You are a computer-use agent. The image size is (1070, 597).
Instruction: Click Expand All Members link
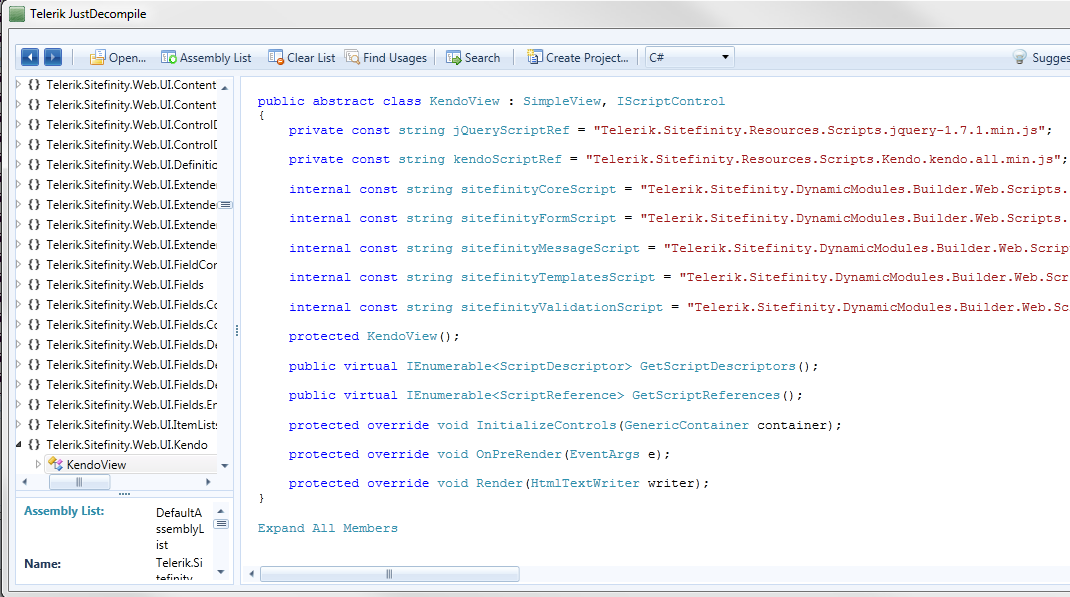327,528
